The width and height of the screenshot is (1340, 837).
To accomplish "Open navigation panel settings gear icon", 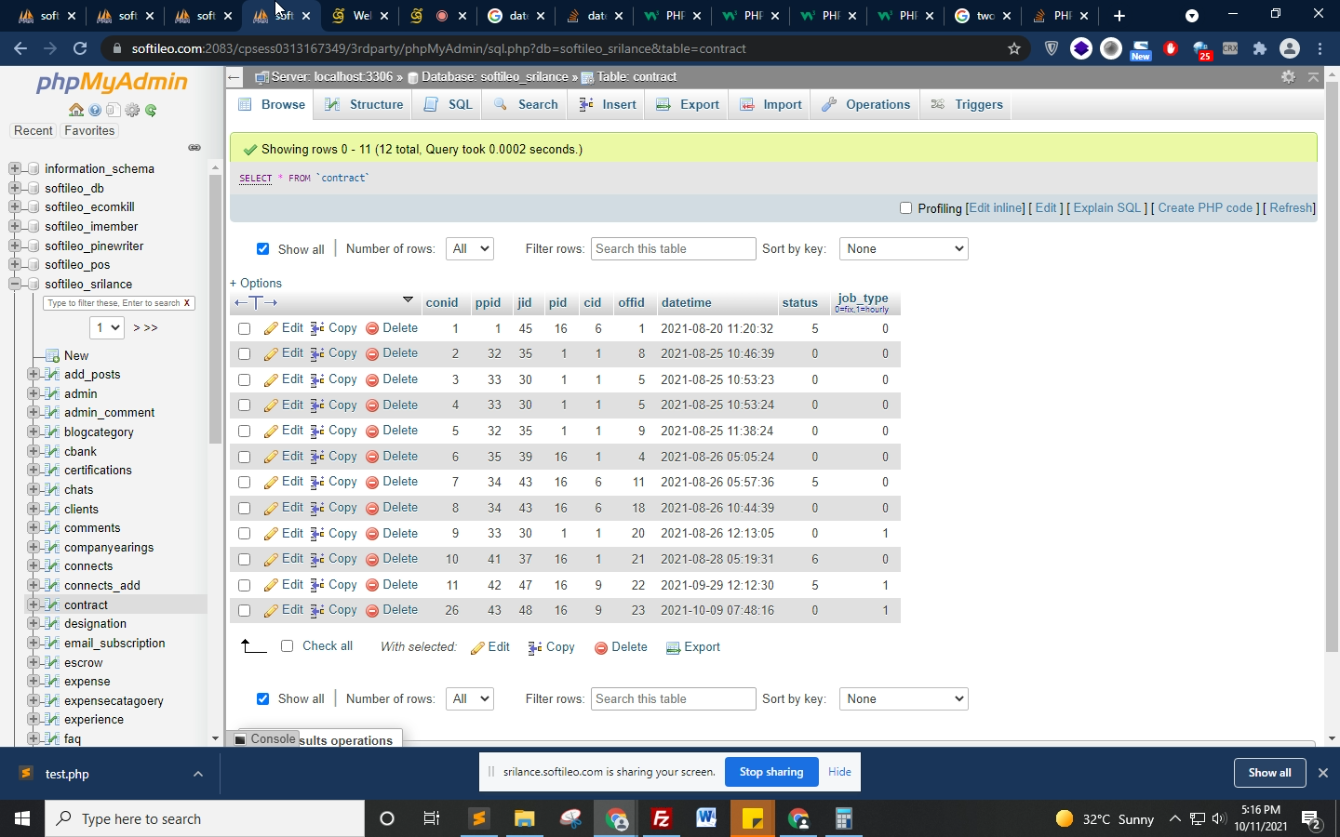I will (x=132, y=110).
